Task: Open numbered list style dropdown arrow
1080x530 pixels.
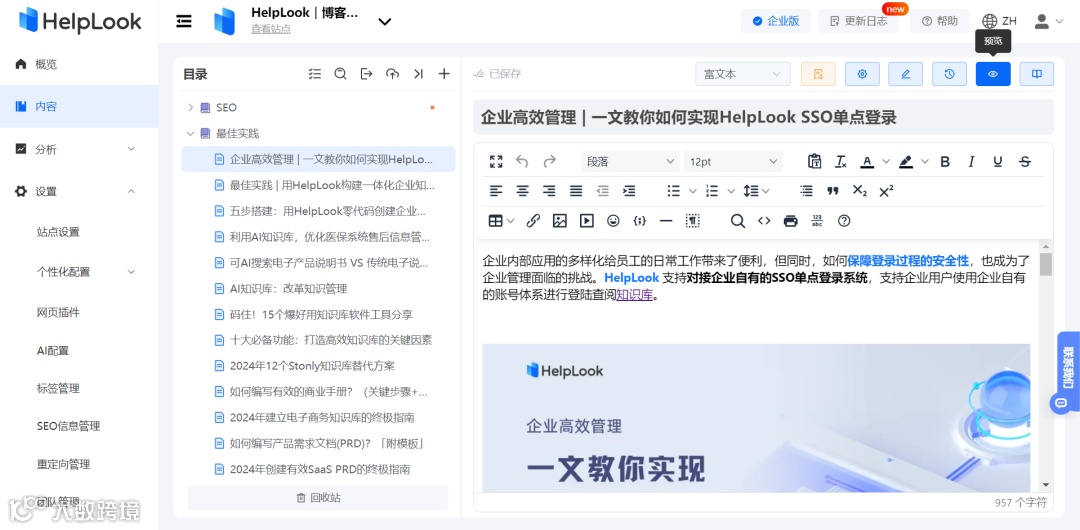Action: click(731, 191)
